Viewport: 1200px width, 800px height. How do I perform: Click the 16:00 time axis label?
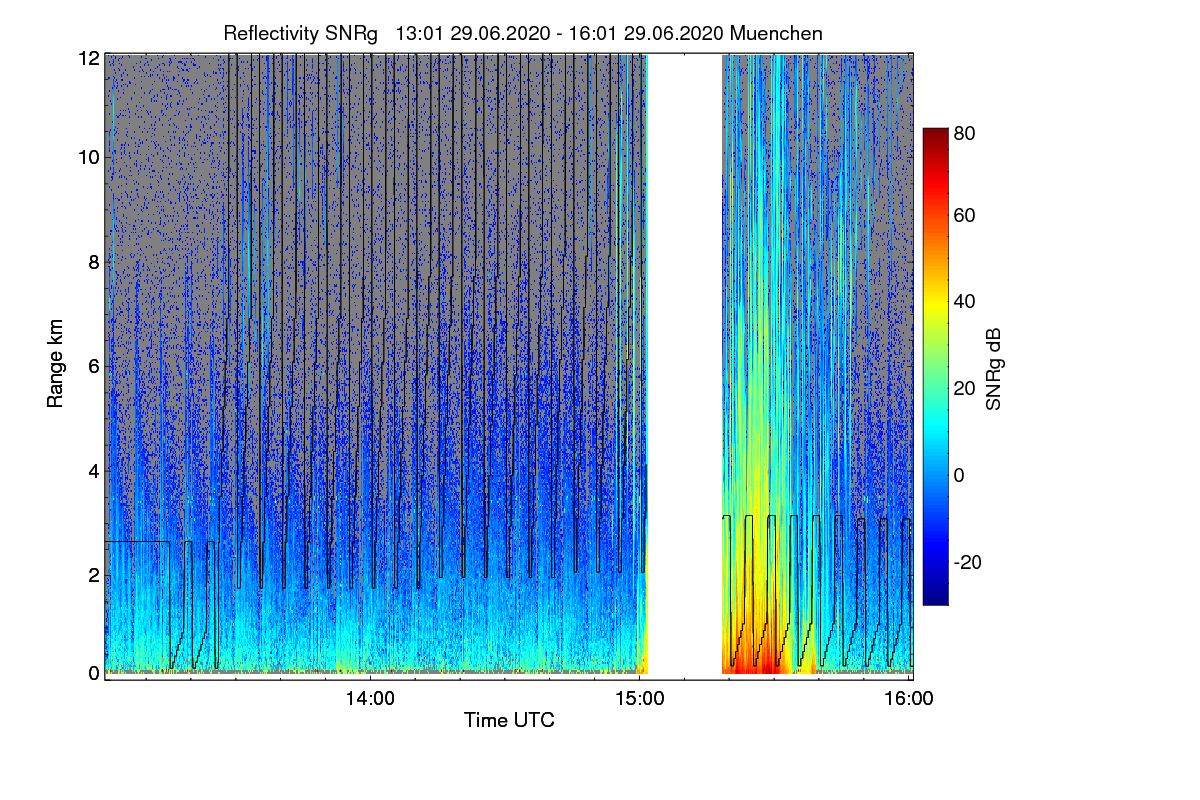(909, 700)
